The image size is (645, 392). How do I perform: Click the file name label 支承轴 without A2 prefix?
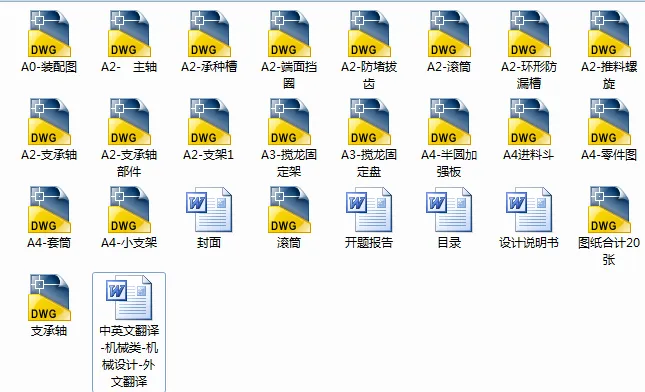[49, 331]
